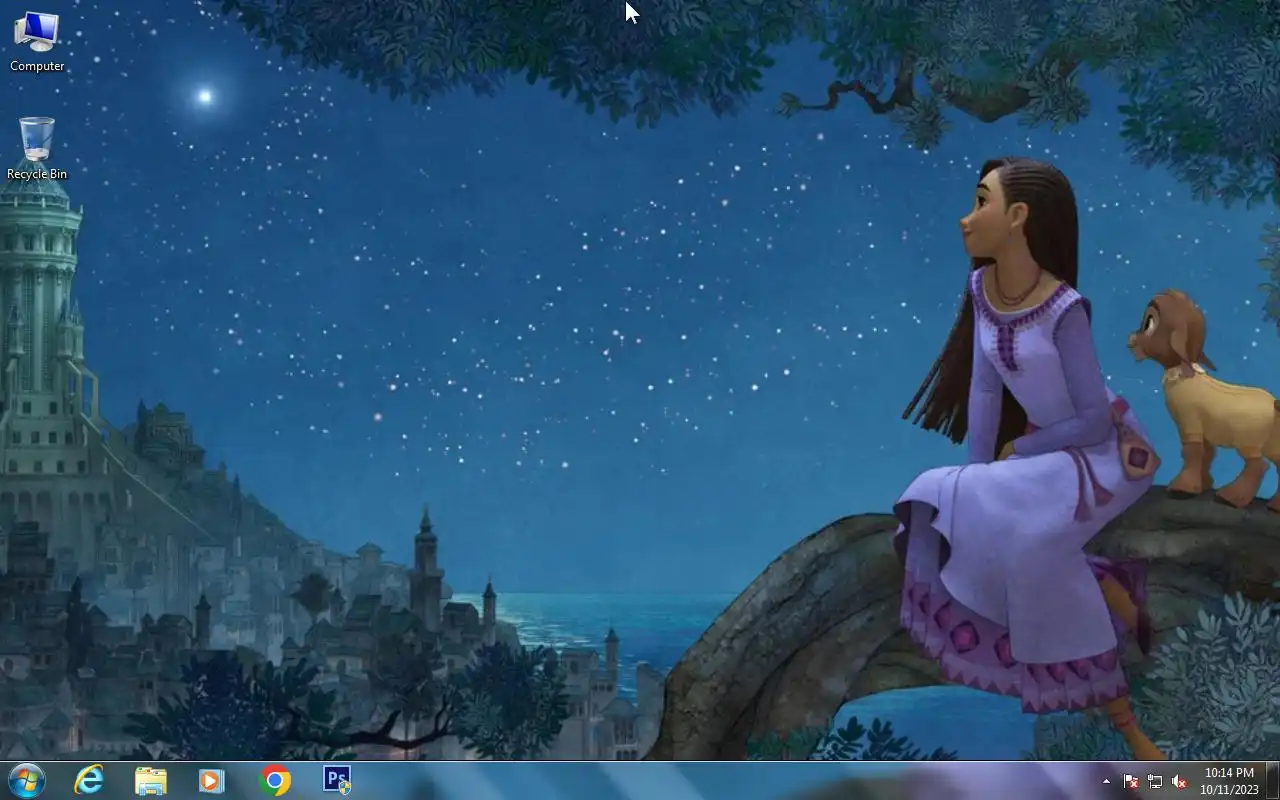Open Google Chrome from taskbar
Image resolution: width=1280 pixels, height=800 pixels.
(x=275, y=780)
